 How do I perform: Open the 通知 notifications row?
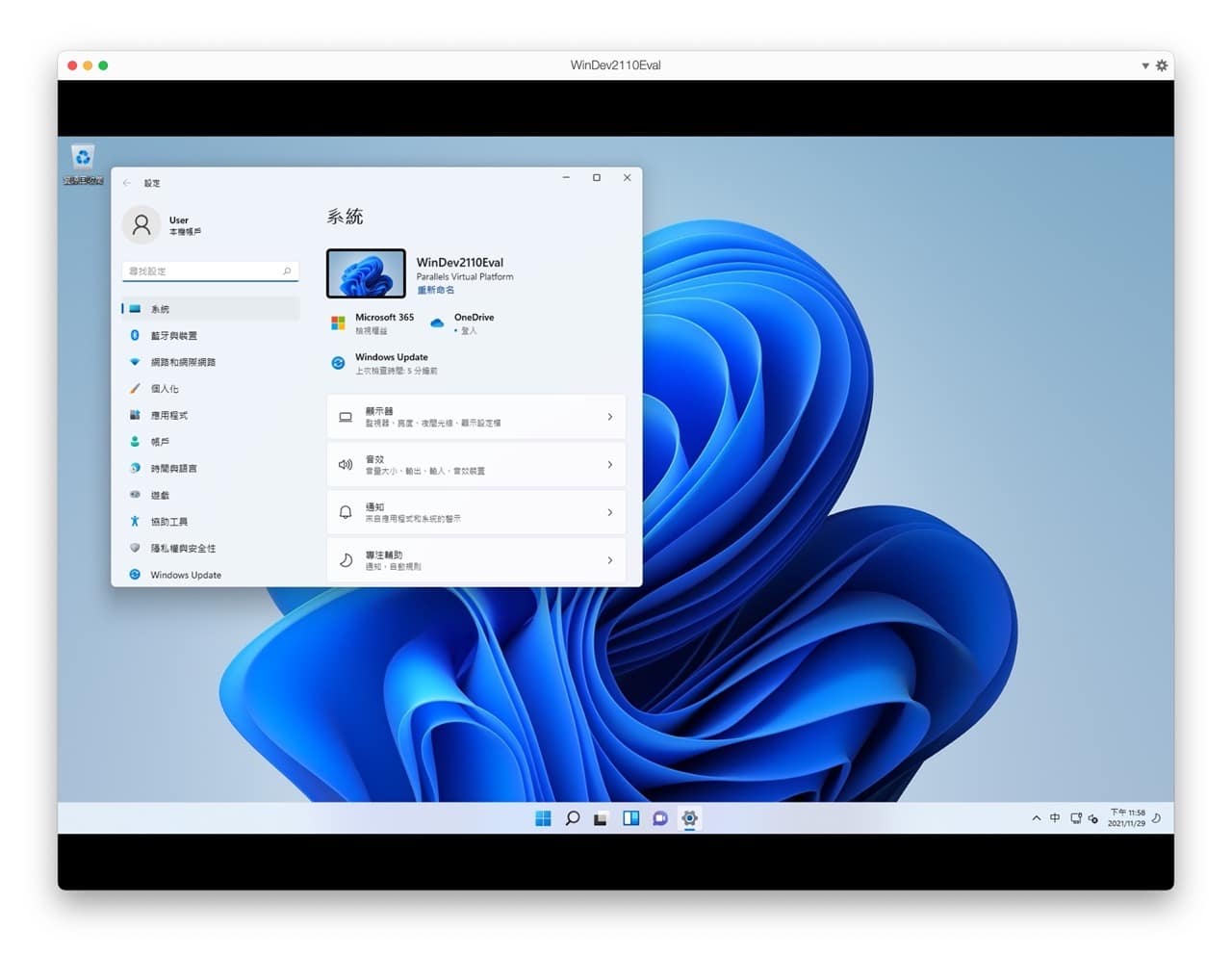[476, 512]
